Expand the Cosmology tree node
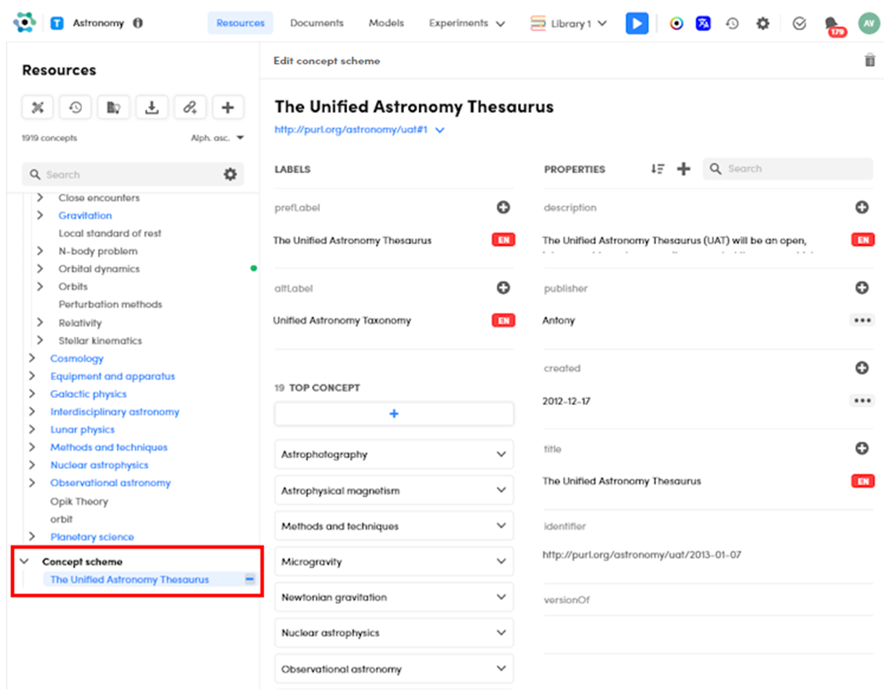This screenshot has height=692, width=884. click(33, 358)
